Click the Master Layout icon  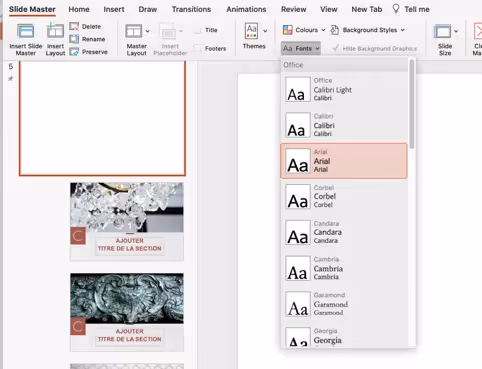point(133,31)
